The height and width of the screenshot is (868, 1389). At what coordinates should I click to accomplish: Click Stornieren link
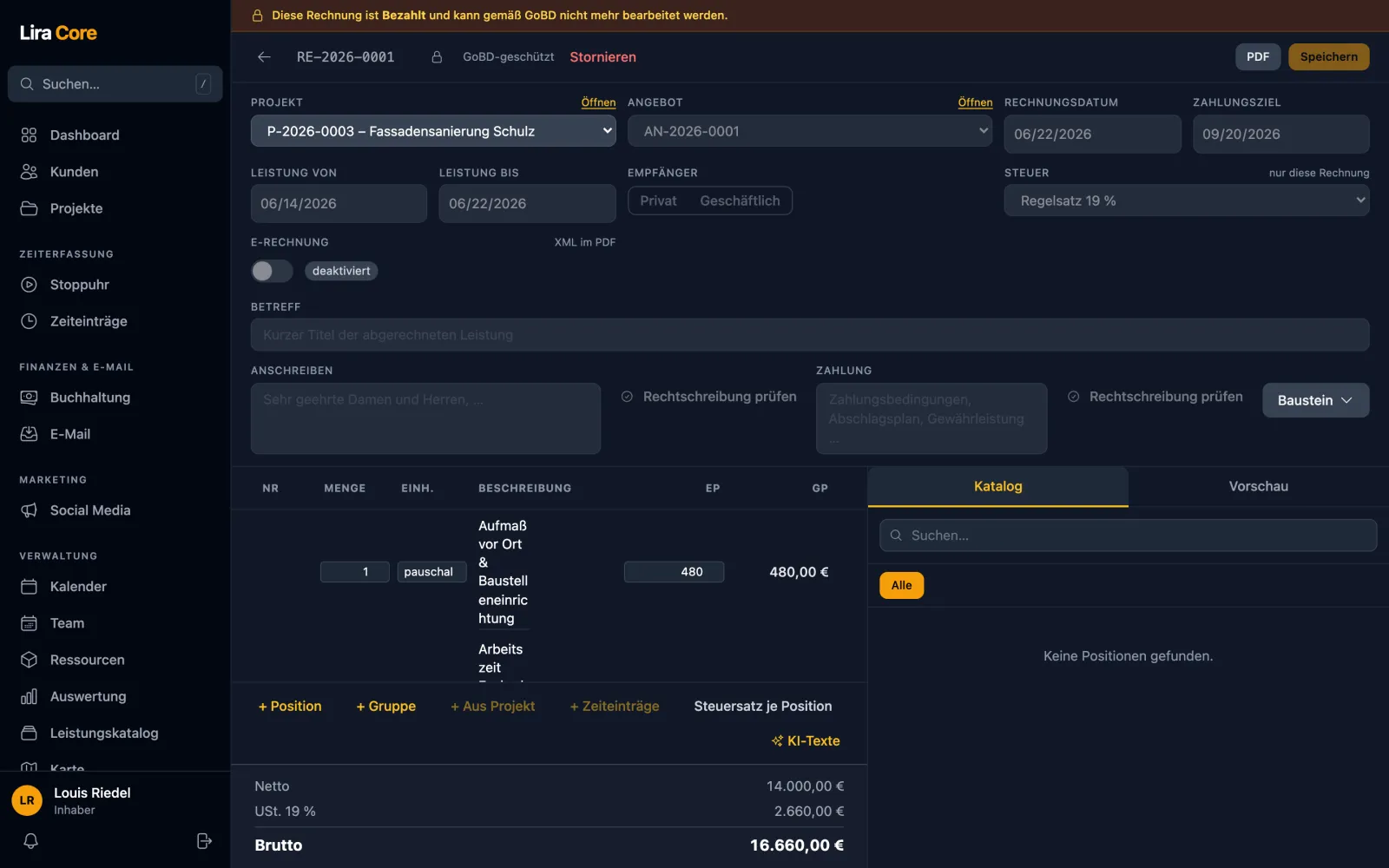602,57
